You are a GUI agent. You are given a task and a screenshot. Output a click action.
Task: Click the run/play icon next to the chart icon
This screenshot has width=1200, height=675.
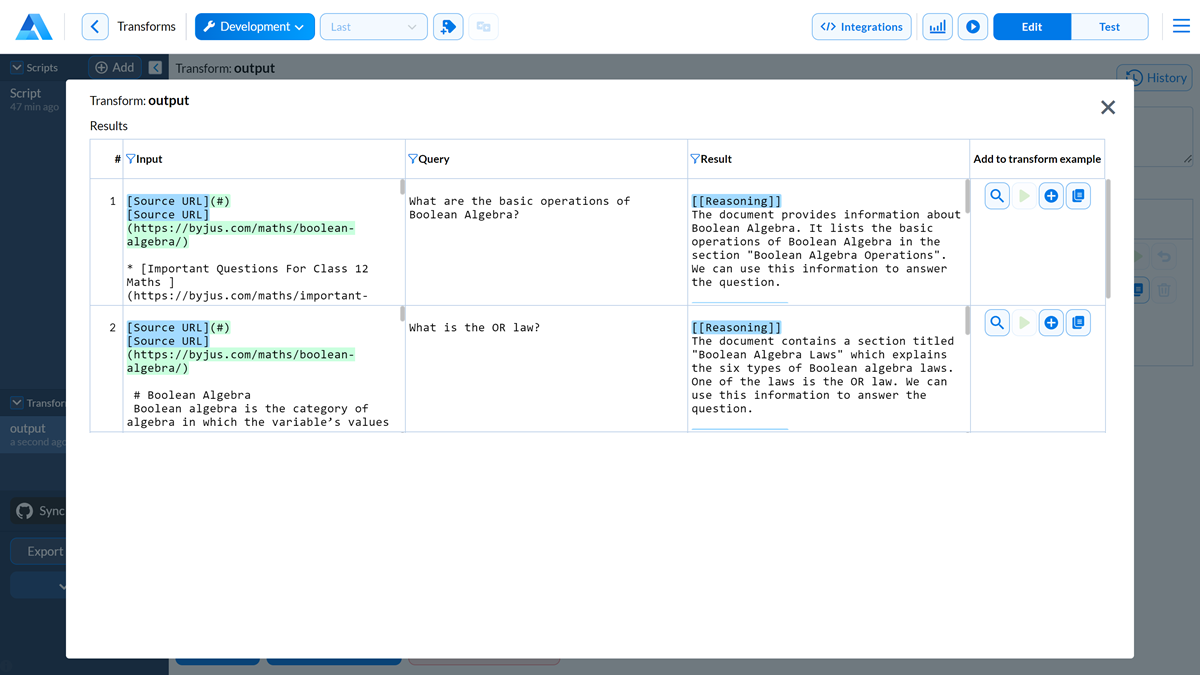(972, 26)
